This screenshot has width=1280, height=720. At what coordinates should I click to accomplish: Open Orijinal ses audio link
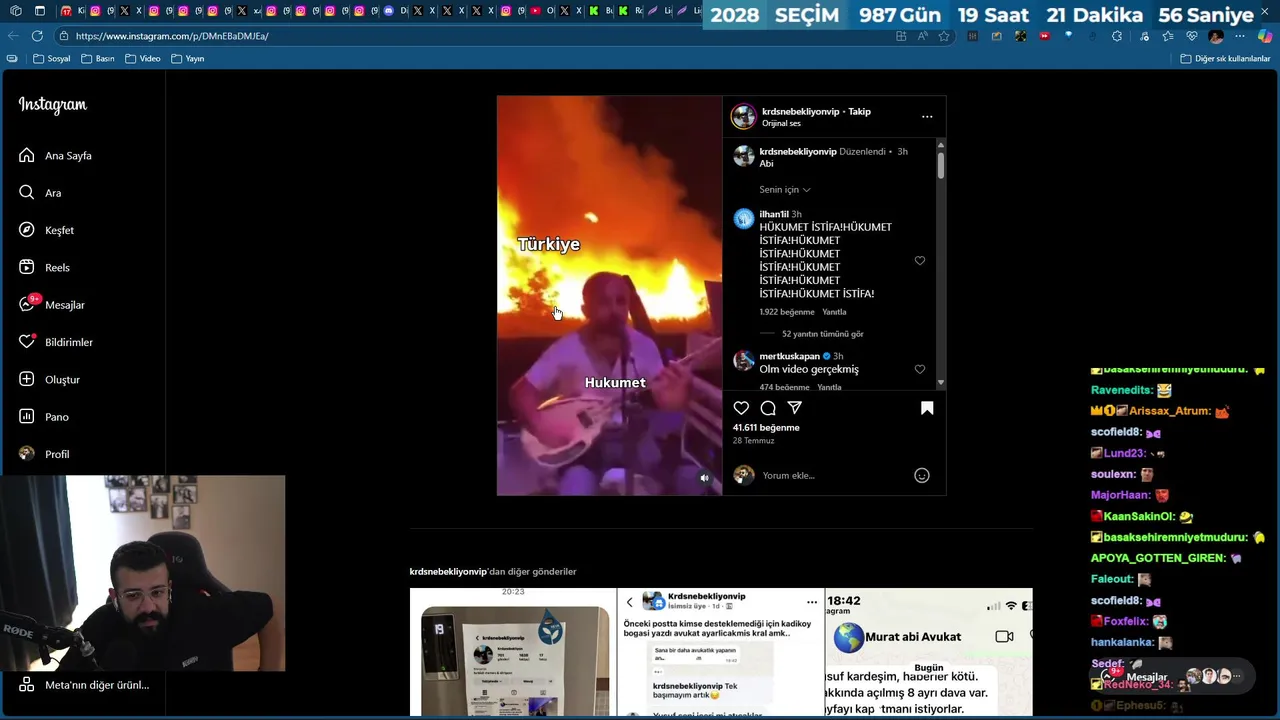[781, 124]
